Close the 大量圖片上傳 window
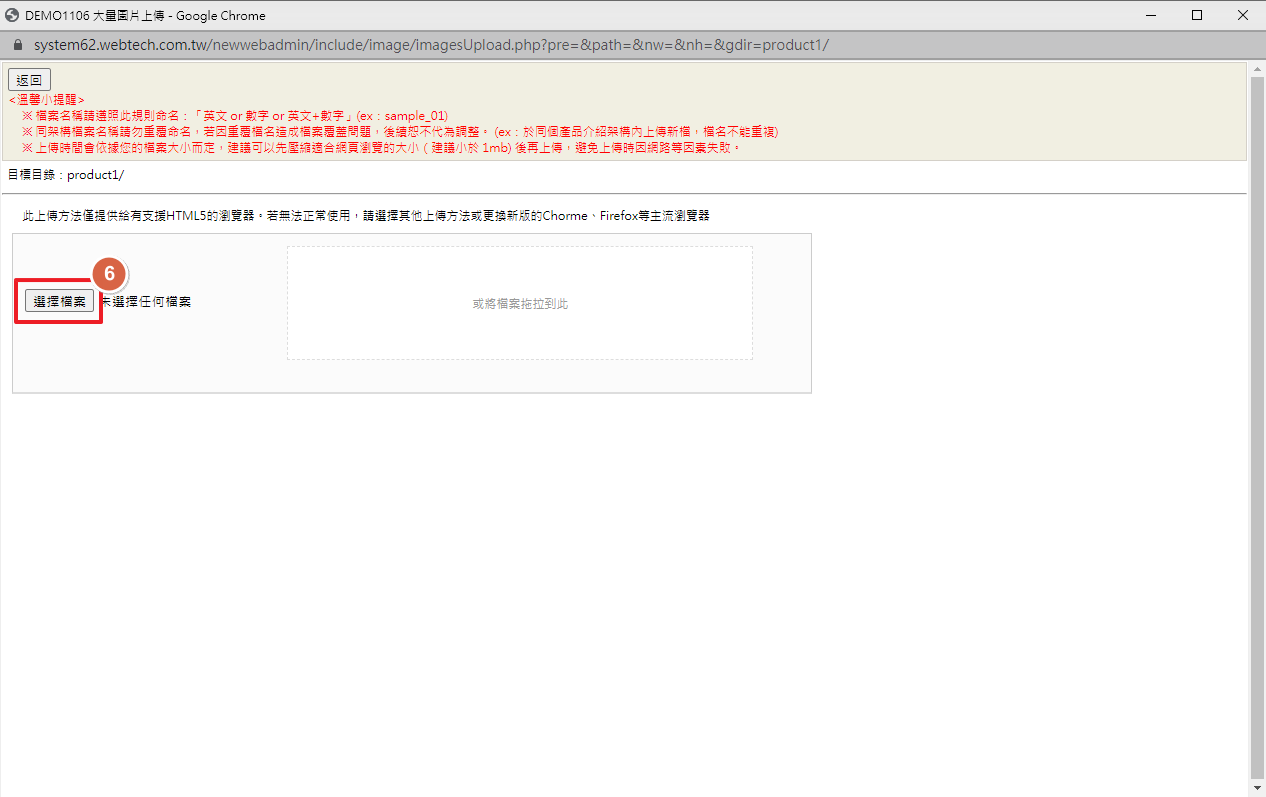Viewport: 1266px width, 797px height. click(x=1243, y=15)
